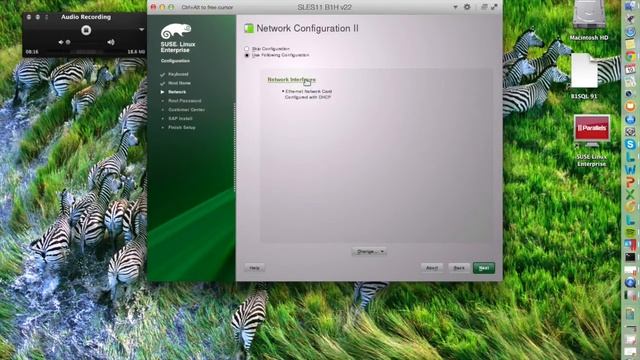
Task: Open Finder in the Dock
Action: point(630,5)
